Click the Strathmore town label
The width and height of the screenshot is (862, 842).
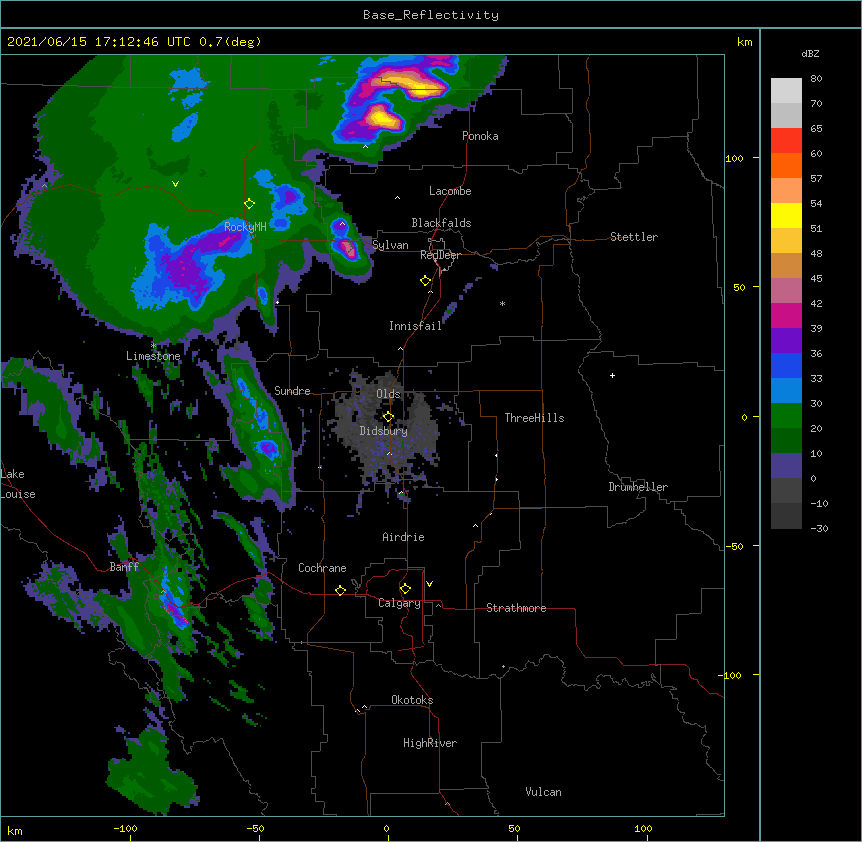pos(516,608)
